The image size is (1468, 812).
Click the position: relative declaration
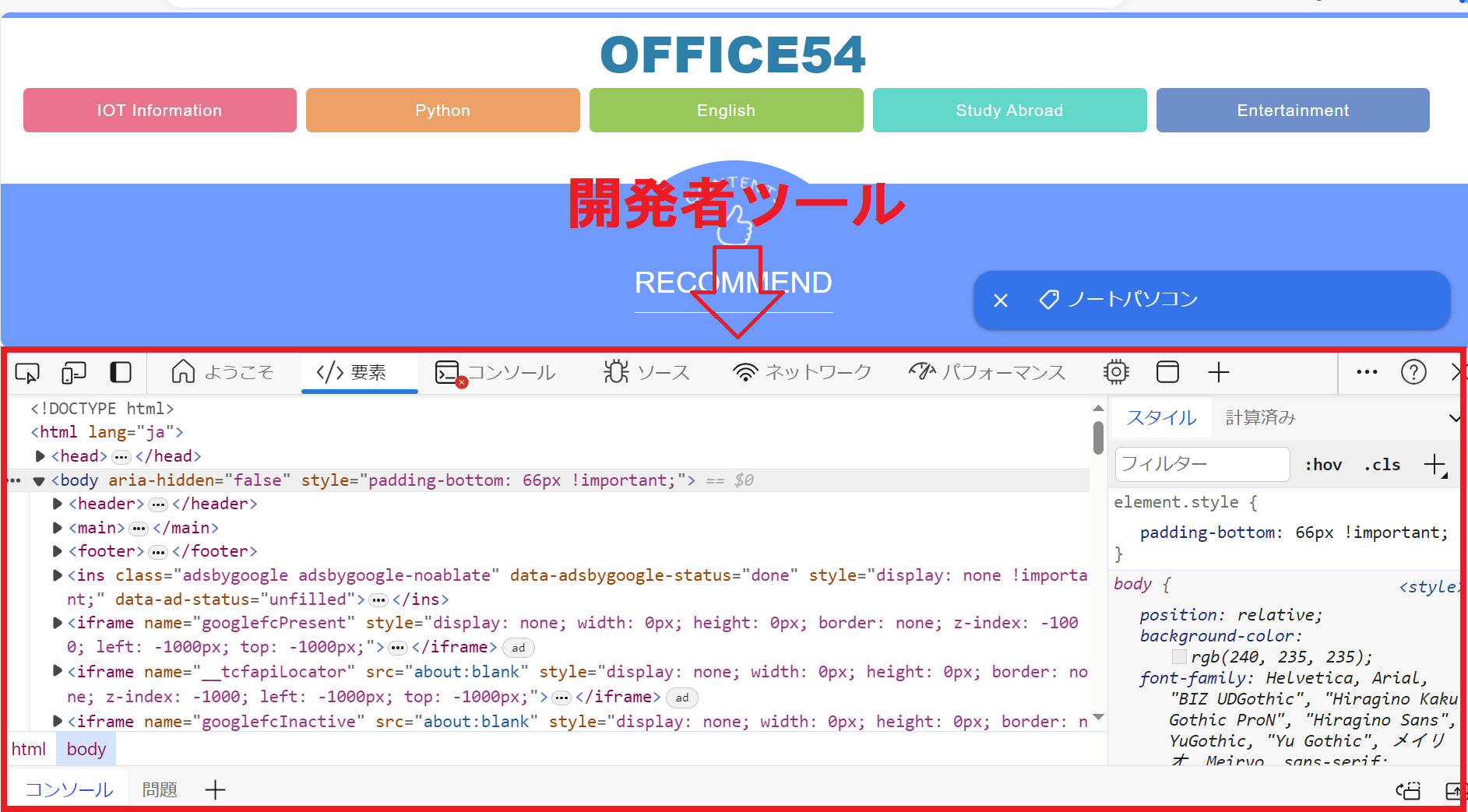[1230, 615]
